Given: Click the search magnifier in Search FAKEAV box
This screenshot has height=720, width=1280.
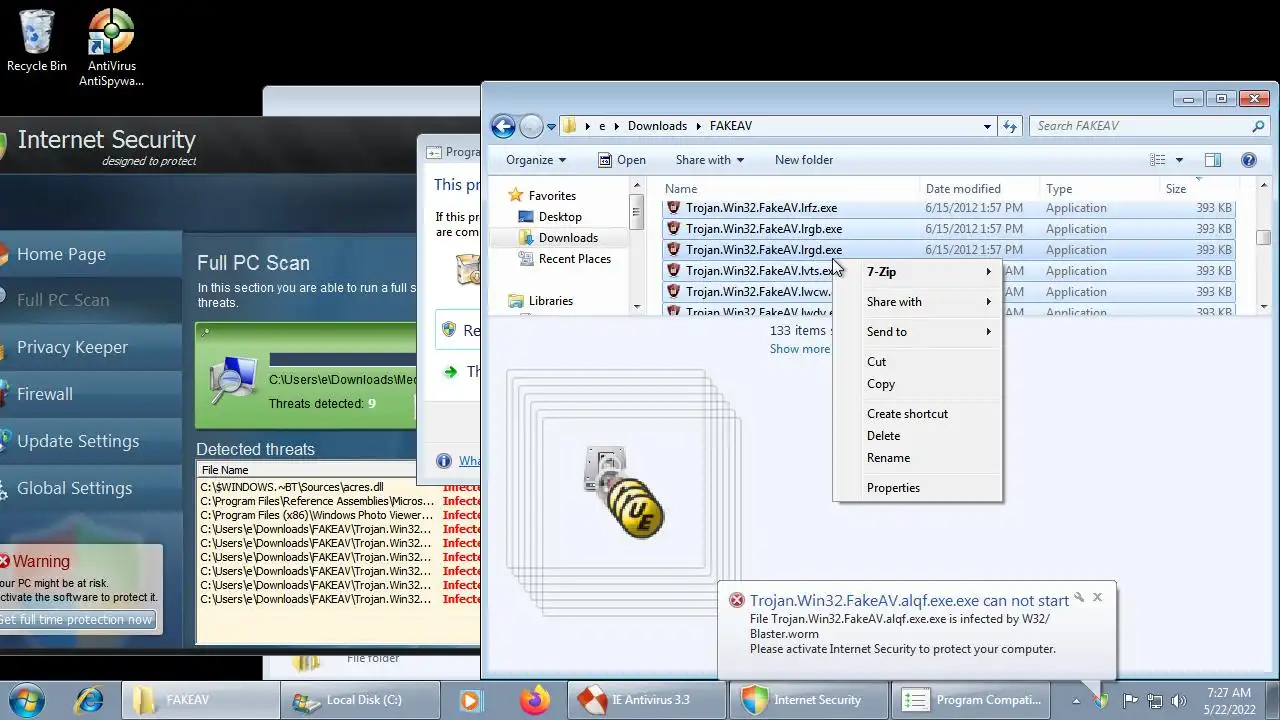Looking at the screenshot, I should (x=1258, y=126).
